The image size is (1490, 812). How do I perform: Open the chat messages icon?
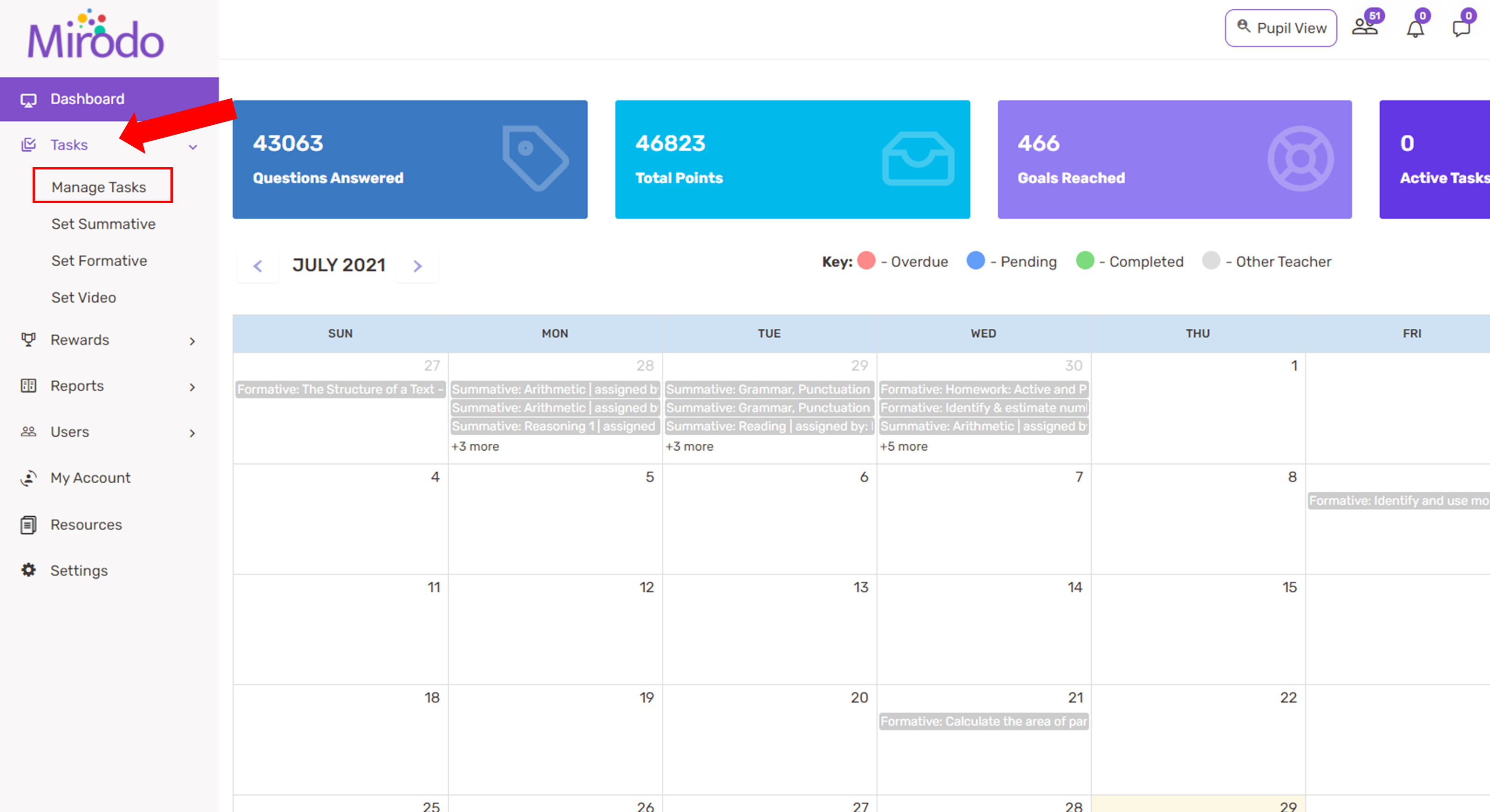coord(1462,28)
